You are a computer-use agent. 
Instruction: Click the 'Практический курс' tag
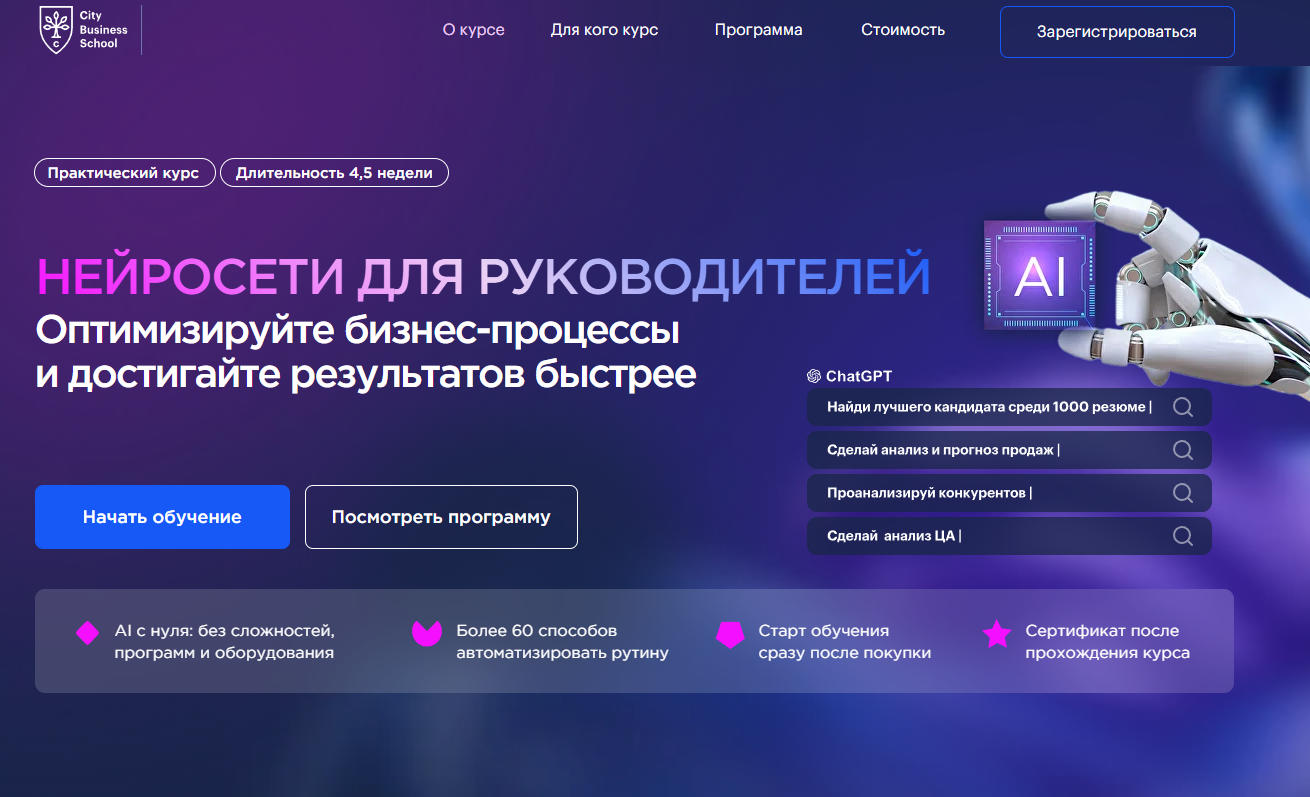click(124, 173)
